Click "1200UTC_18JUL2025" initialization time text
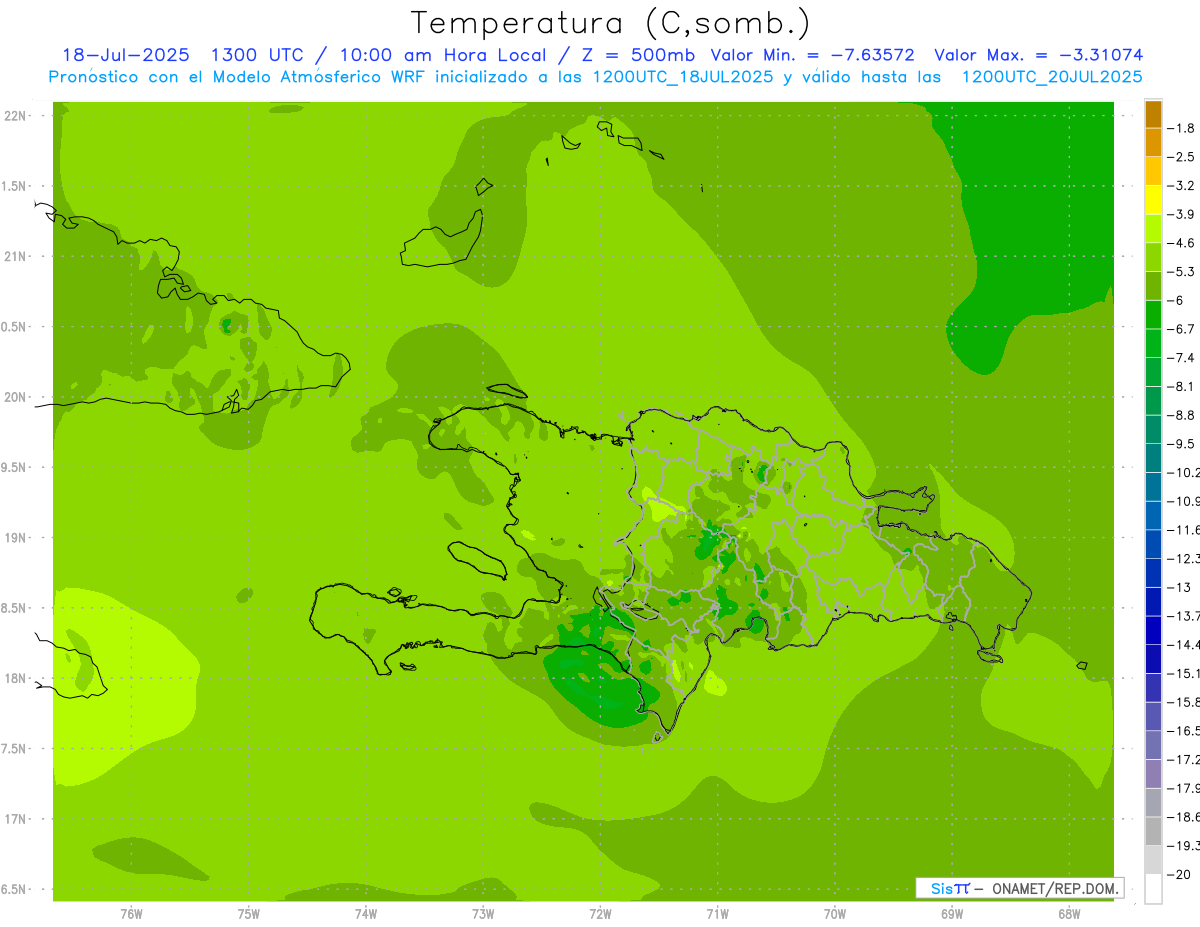Screen dimensions: 1200x927 (683, 77)
